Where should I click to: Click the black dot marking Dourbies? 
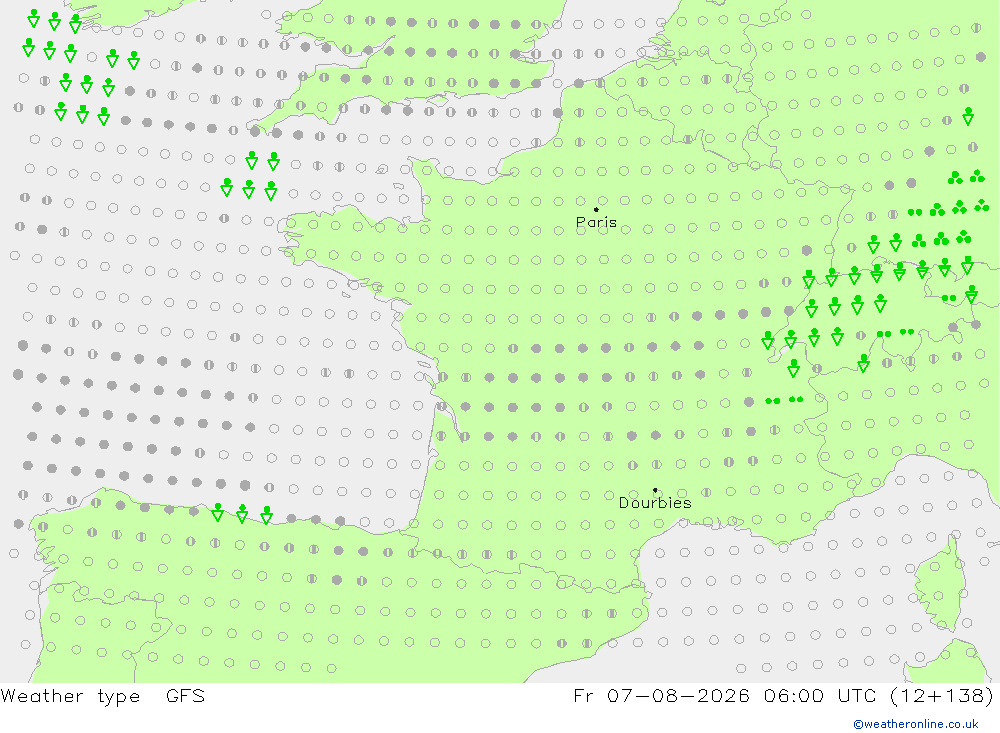pos(655,490)
